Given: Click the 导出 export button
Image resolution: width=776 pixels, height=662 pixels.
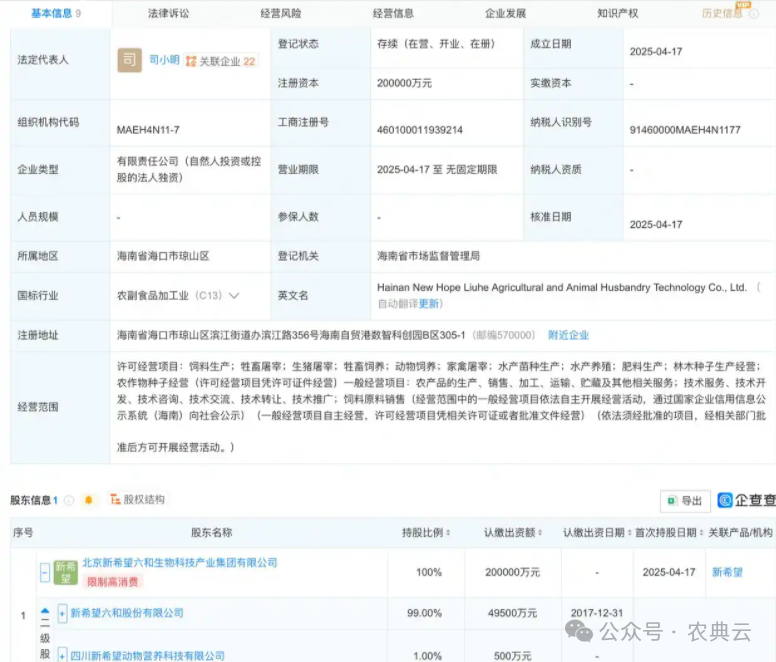Looking at the screenshot, I should 685,501.
